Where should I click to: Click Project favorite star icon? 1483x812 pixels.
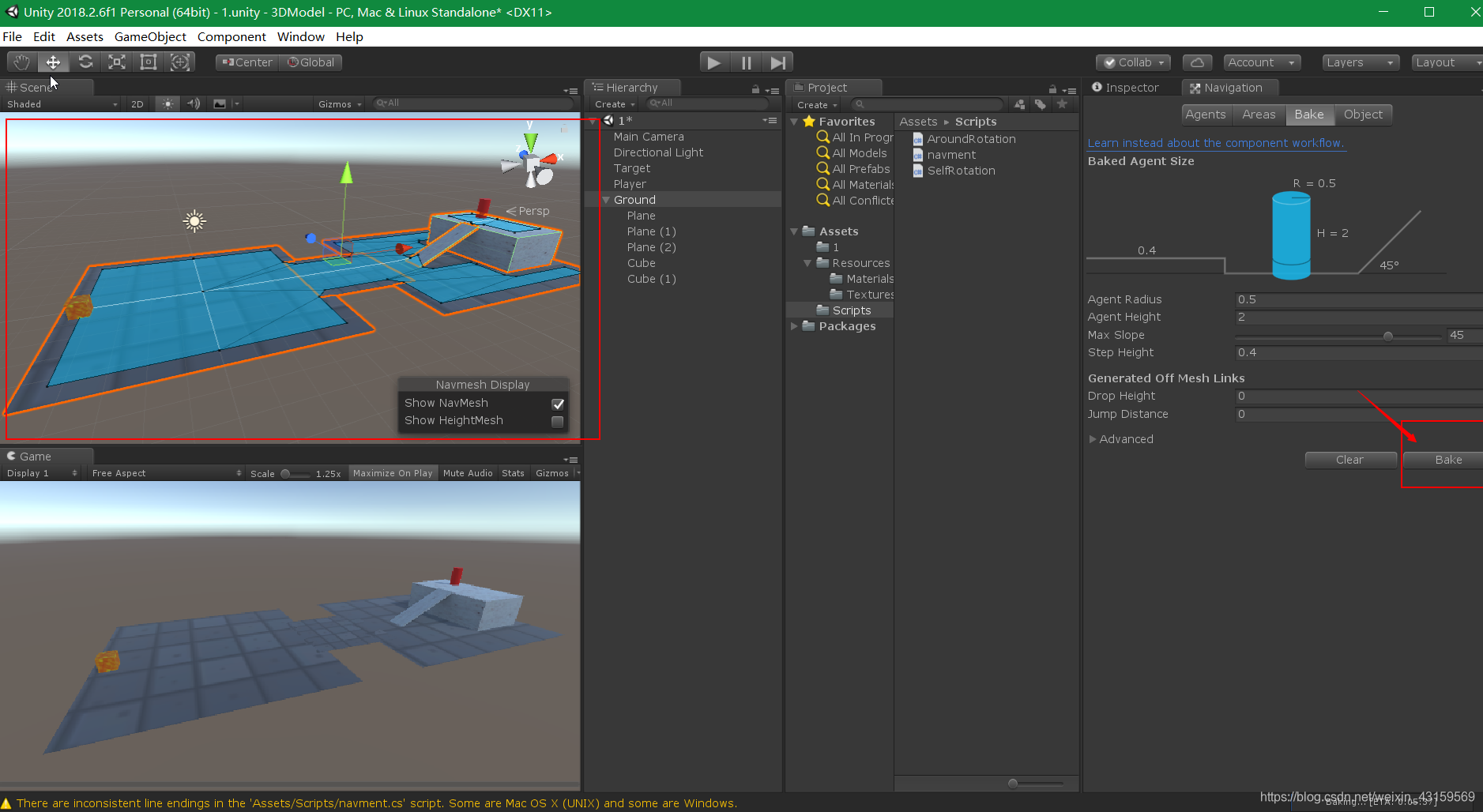(x=1062, y=104)
